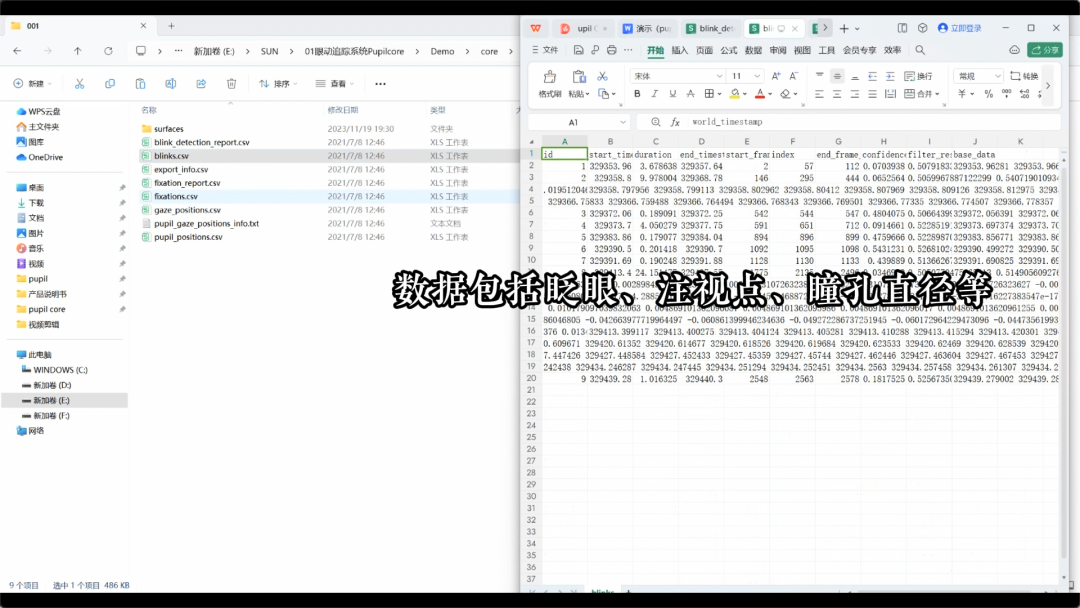Click the cell Borders icon
1080x608 pixels.
709,94
